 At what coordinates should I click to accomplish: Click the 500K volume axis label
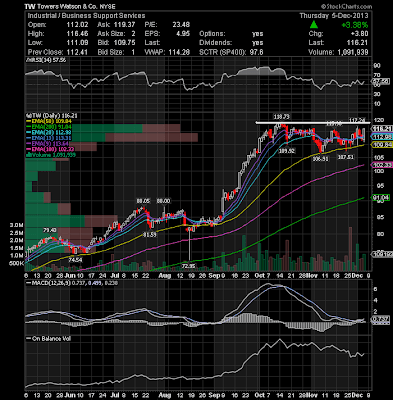click(17, 263)
